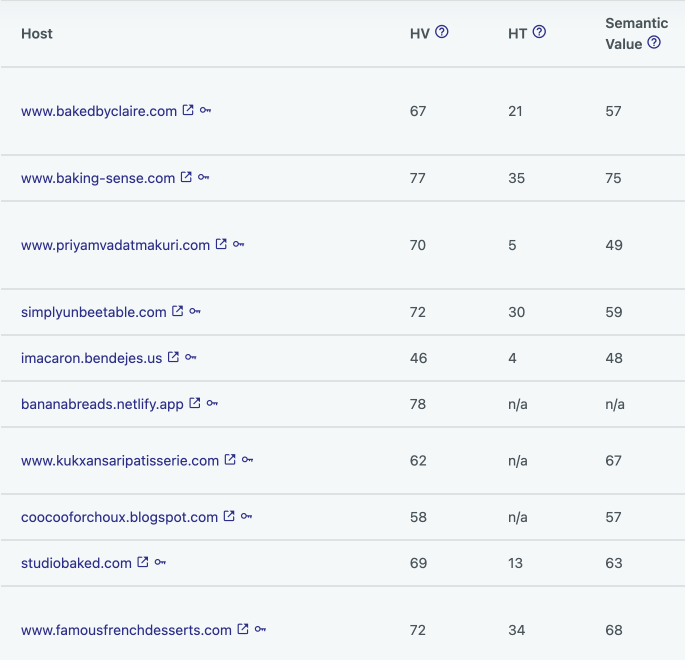Open external link icon for imacaron.bendejes.us
The width and height of the screenshot is (685, 660).
[173, 357]
